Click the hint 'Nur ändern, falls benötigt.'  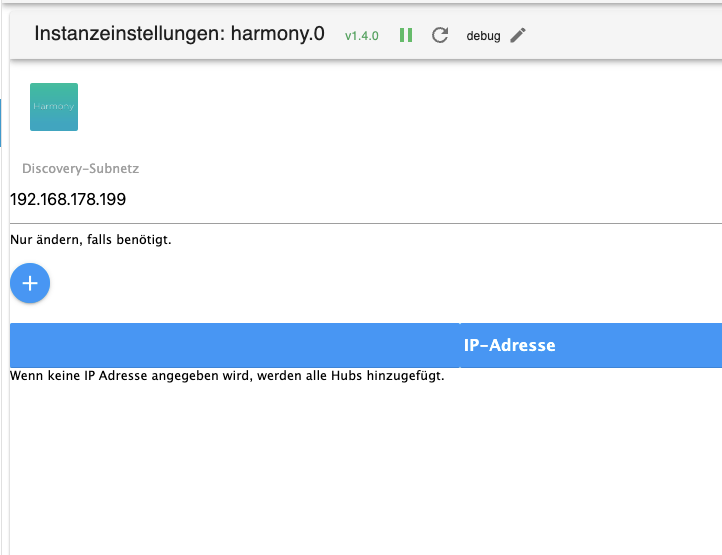pyautogui.click(x=91, y=240)
